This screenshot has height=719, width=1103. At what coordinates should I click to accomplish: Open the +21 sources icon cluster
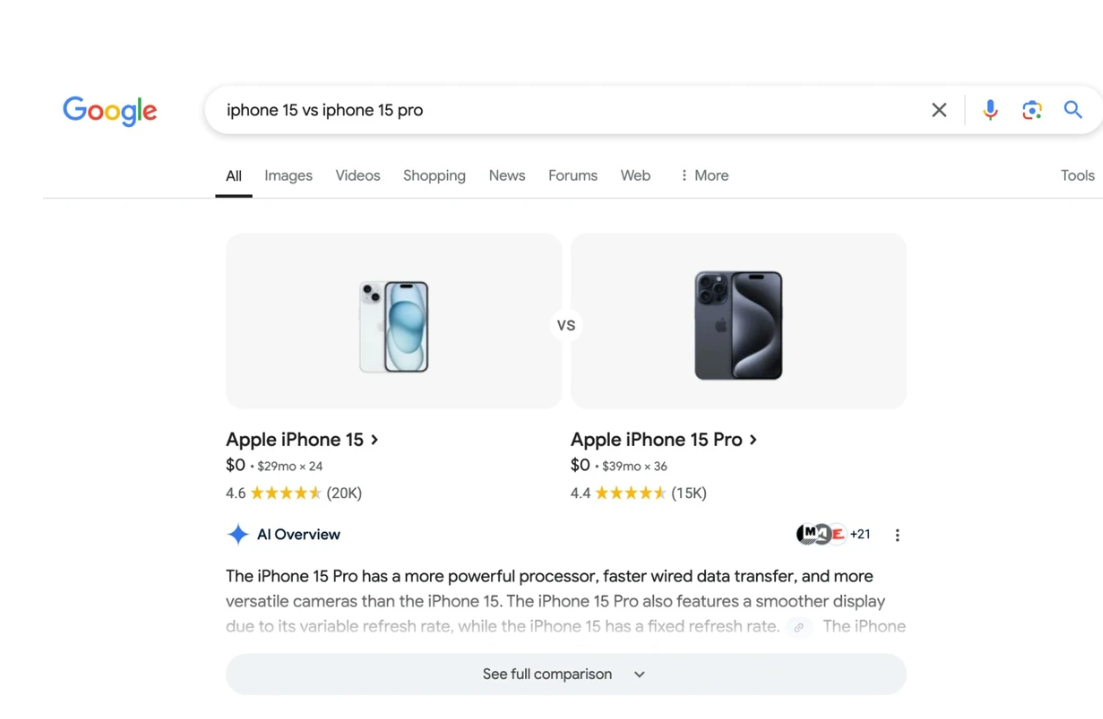coord(833,534)
